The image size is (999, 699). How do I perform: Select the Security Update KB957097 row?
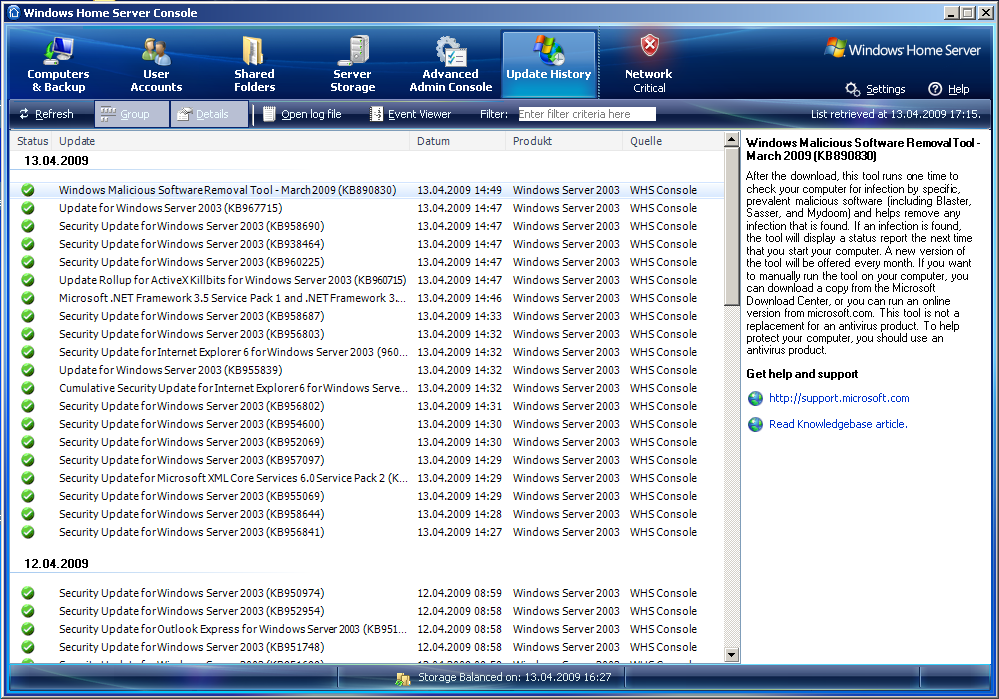click(x=366, y=460)
